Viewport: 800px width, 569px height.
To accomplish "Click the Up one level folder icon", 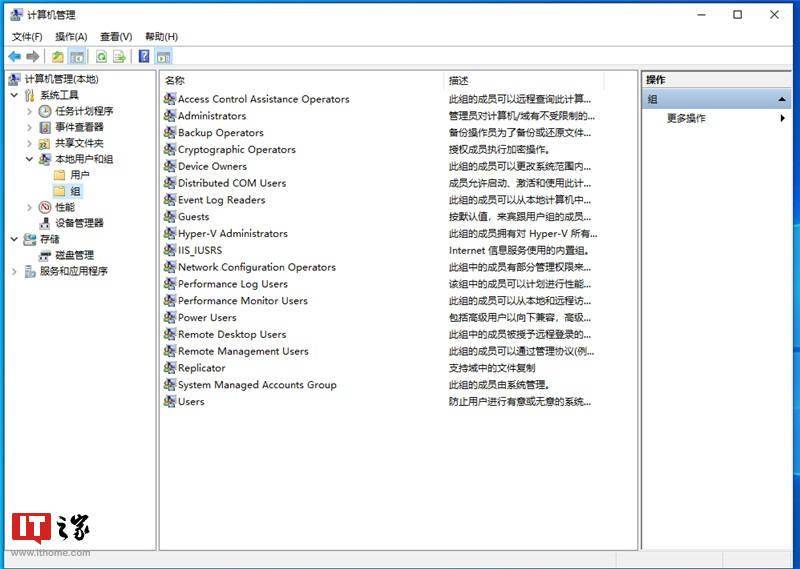I will click(x=58, y=57).
